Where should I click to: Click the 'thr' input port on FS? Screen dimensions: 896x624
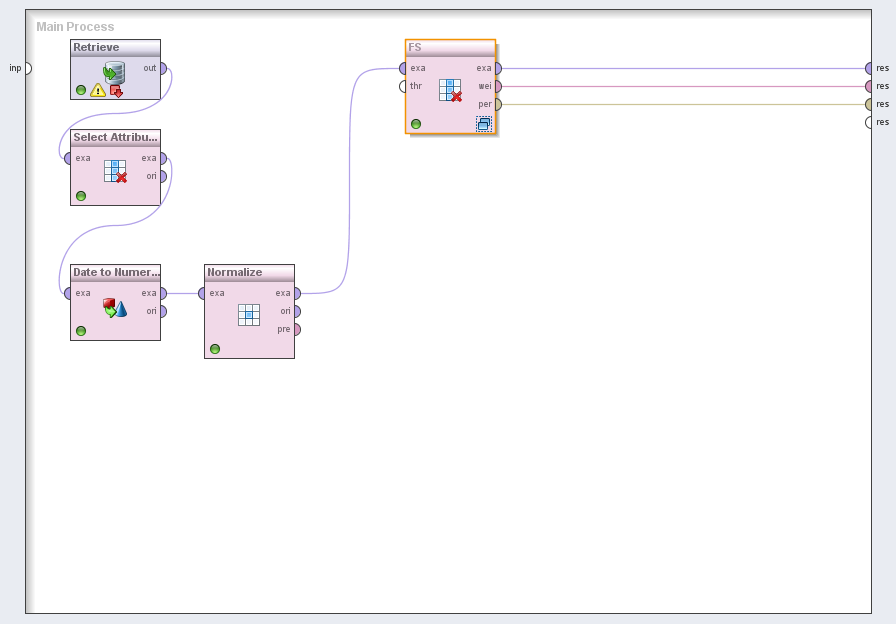[x=402, y=86]
